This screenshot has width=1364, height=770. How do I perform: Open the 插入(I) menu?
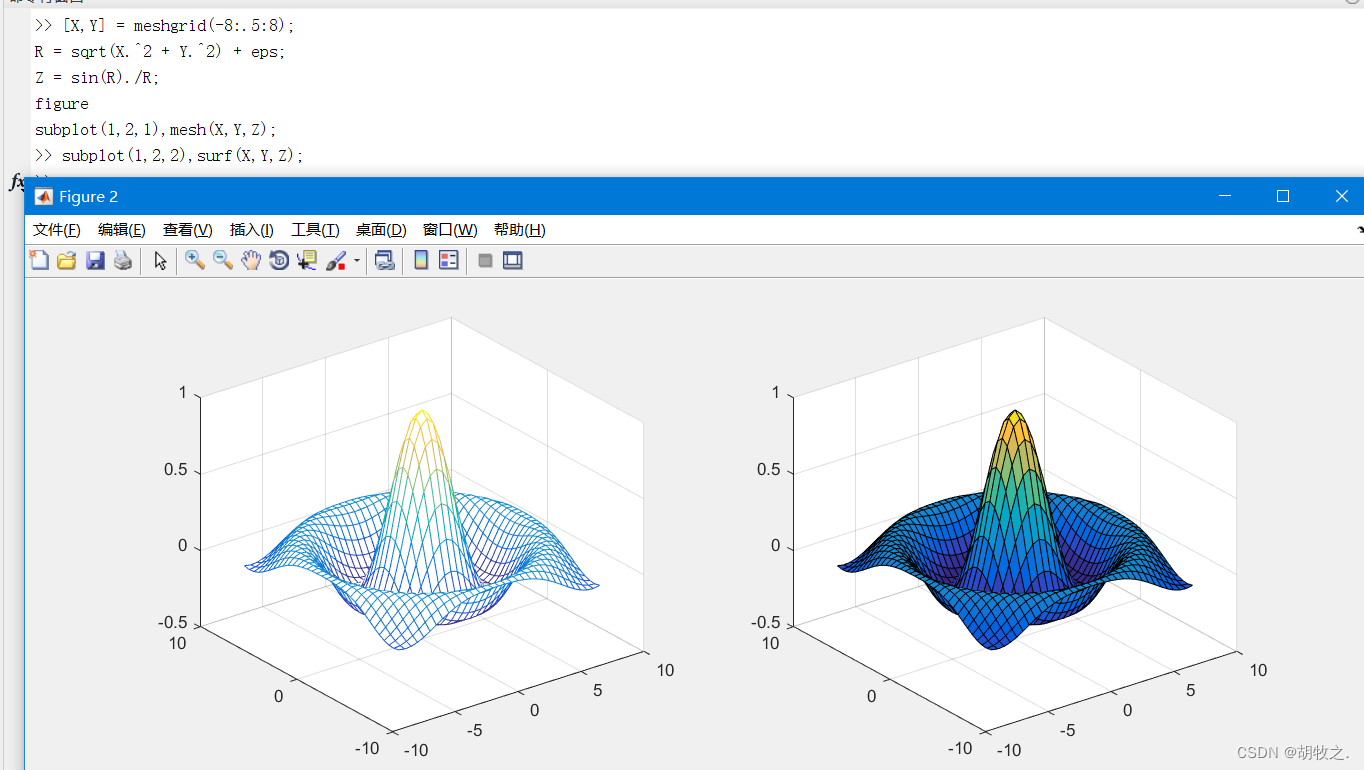pos(252,230)
